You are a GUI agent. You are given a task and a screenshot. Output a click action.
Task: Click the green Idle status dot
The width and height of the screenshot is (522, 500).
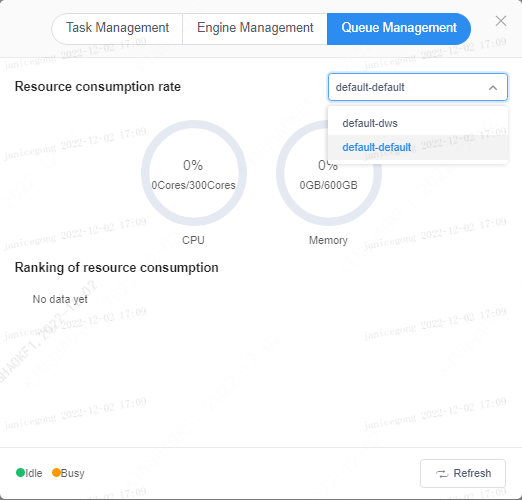[20, 472]
